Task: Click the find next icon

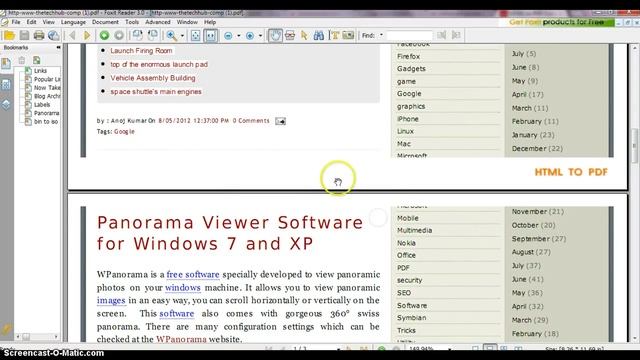Action: coord(456,36)
